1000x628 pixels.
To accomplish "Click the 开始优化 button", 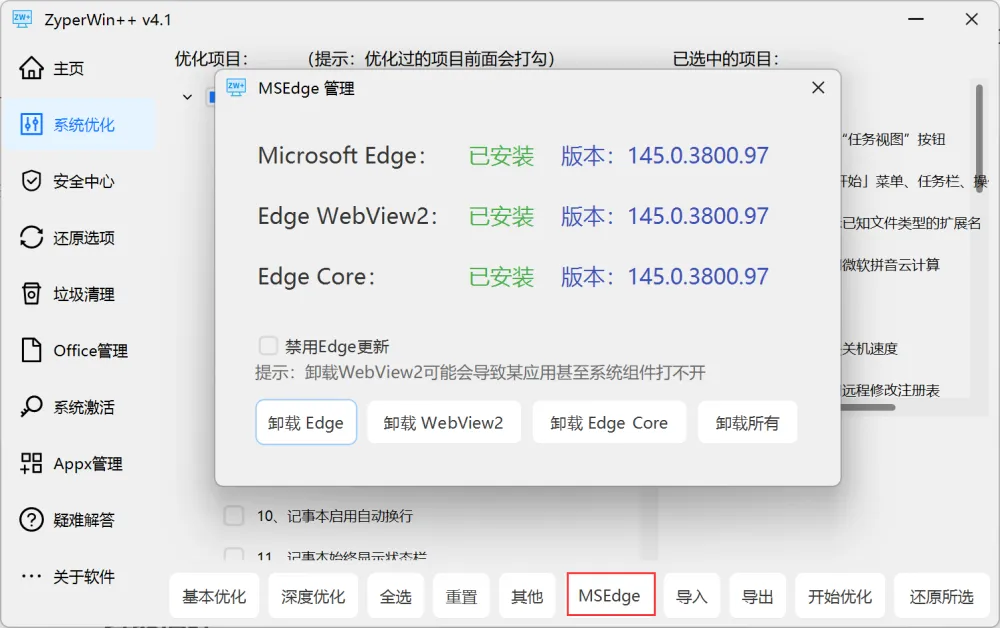I will coord(840,595).
